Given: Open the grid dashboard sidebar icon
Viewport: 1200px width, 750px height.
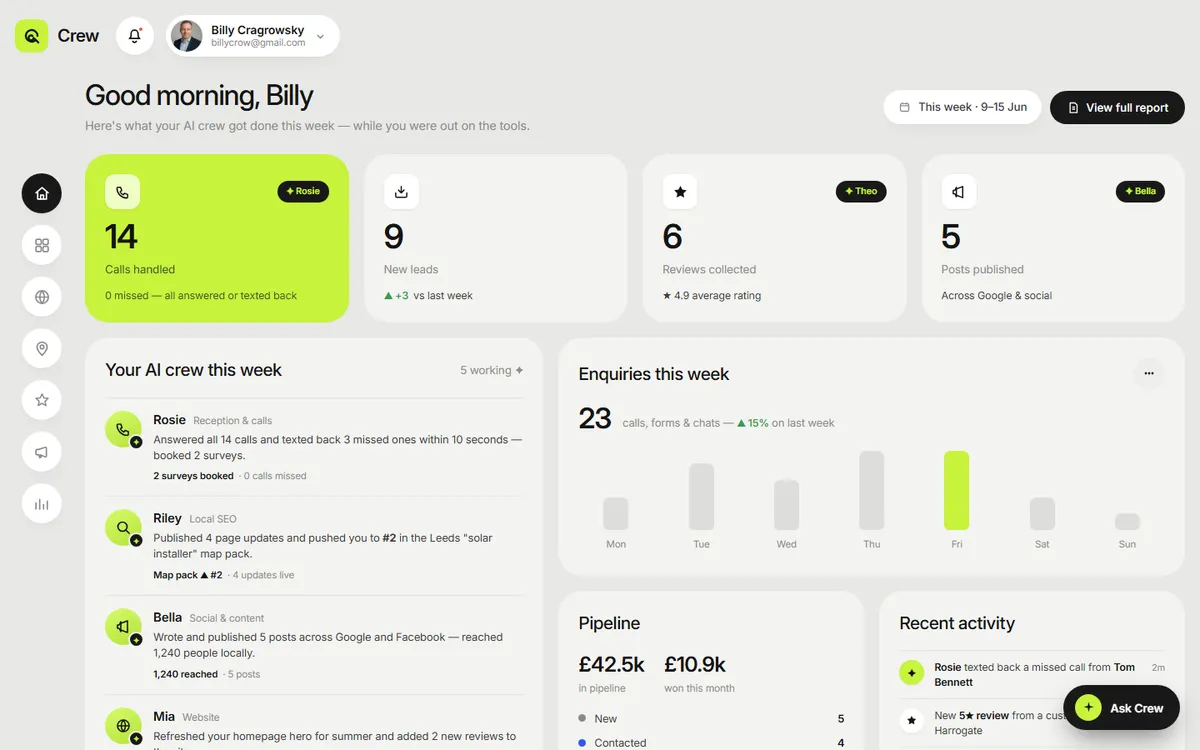Looking at the screenshot, I should pyautogui.click(x=42, y=245).
